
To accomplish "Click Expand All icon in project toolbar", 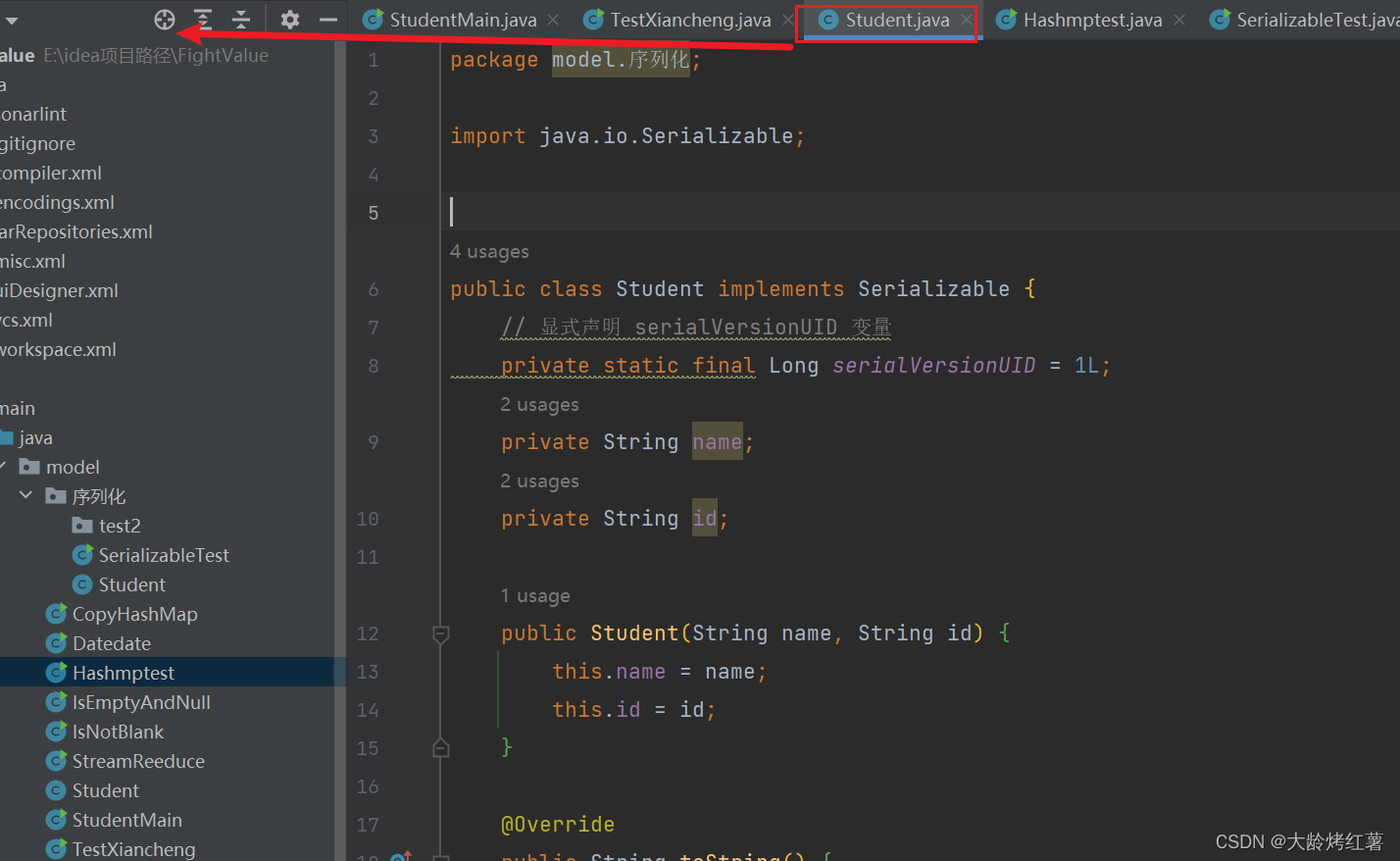I will pos(203,19).
